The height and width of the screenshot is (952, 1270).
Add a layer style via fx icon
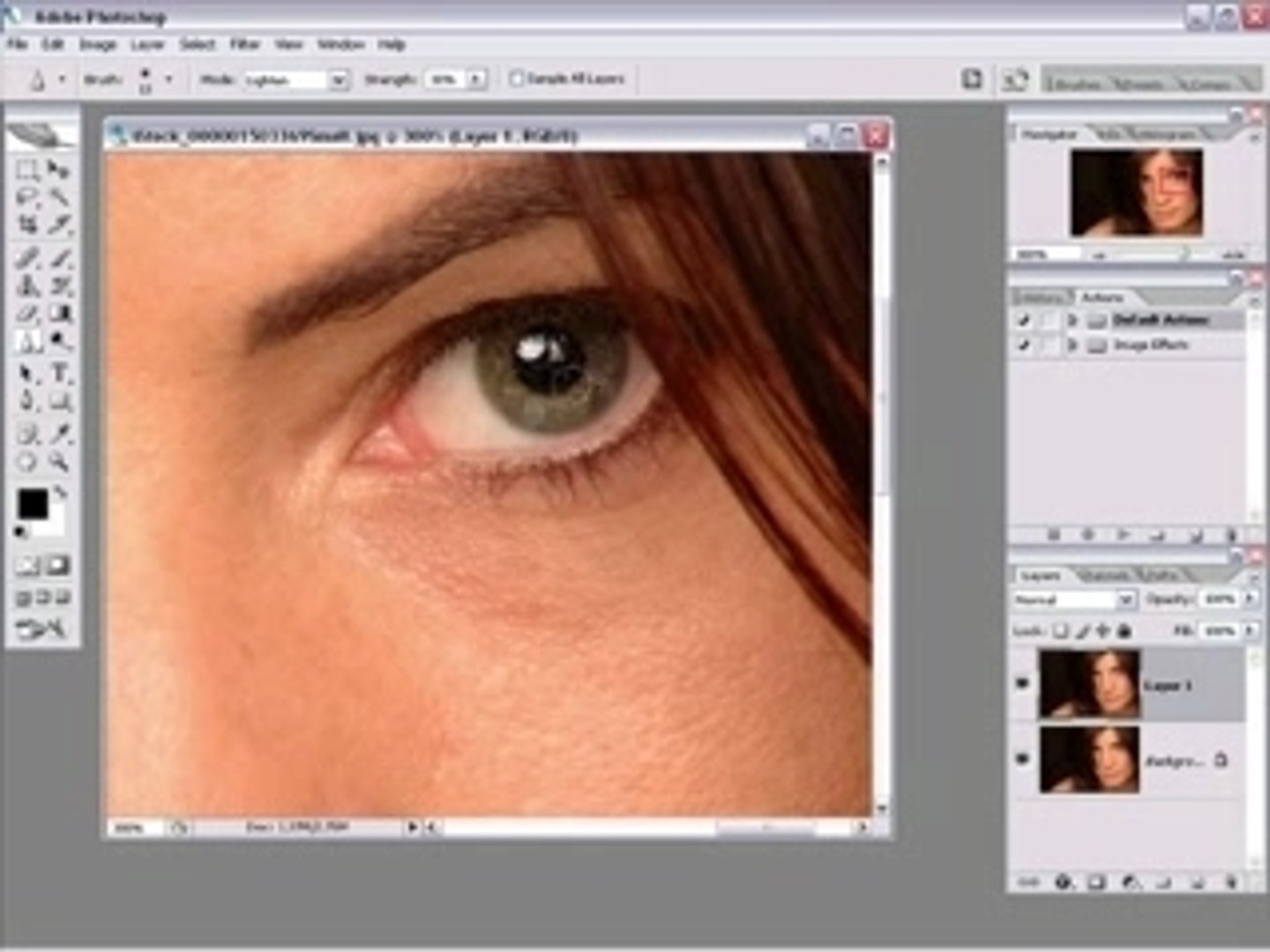(1063, 881)
